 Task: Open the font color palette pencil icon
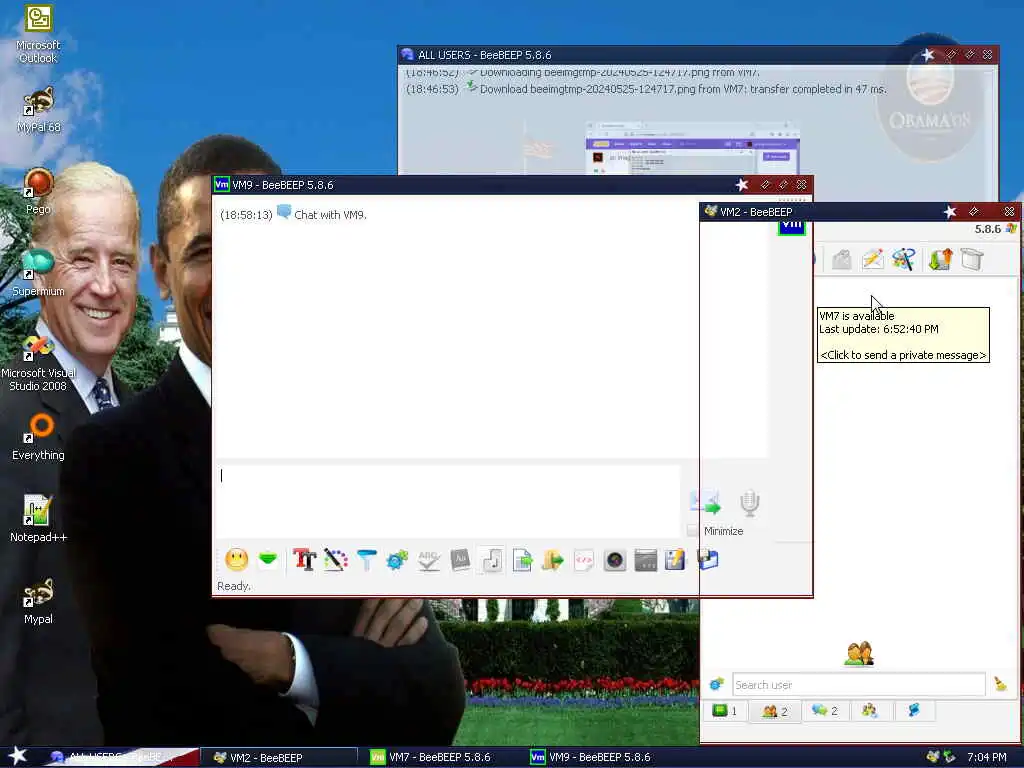pos(336,560)
